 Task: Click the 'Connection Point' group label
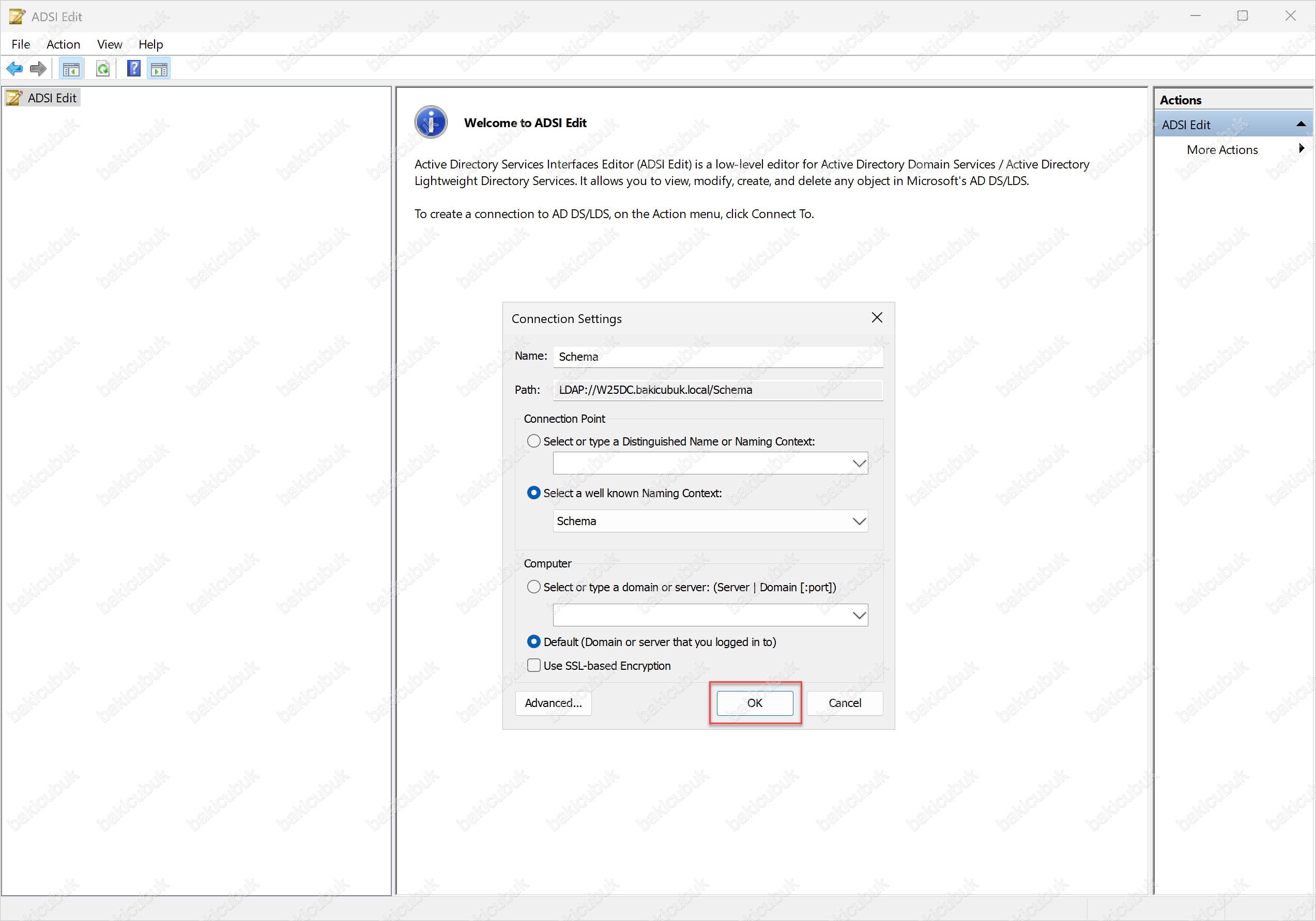pos(564,419)
